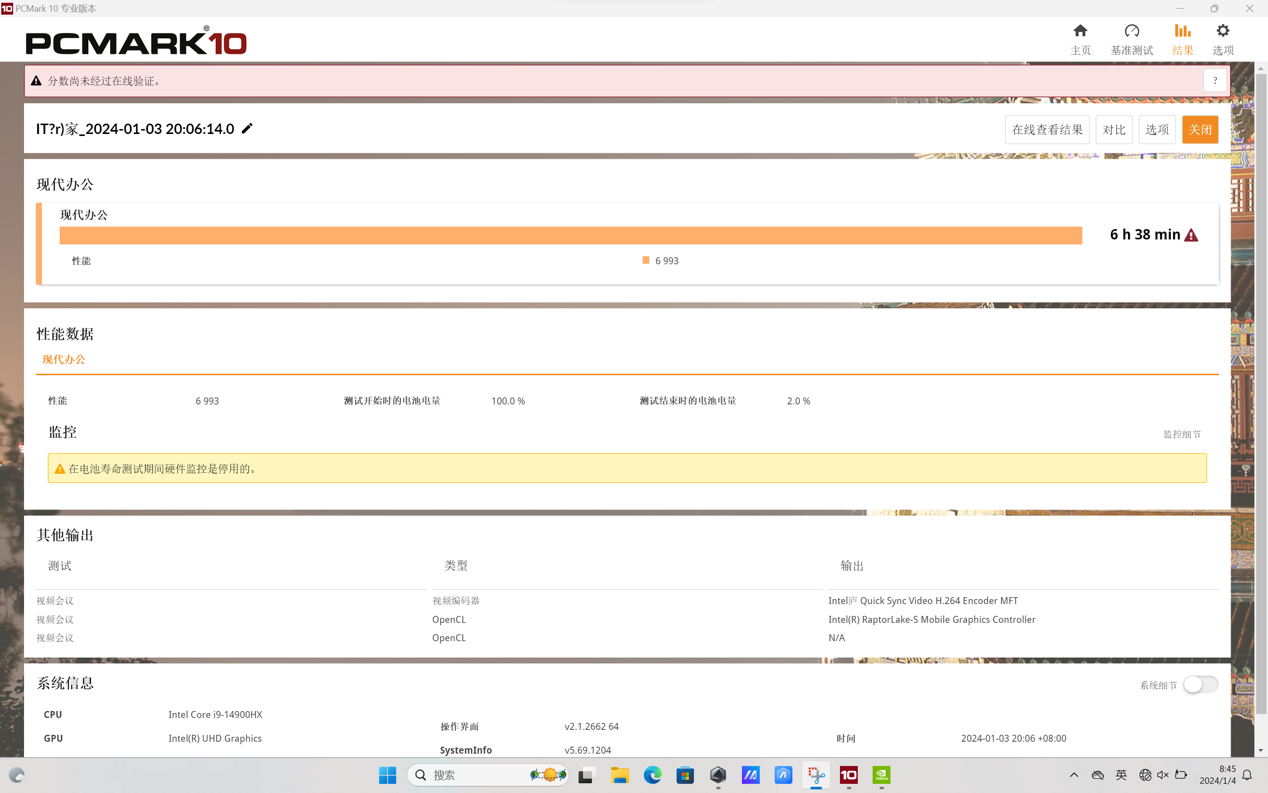The image size is (1268, 793).
Task: Click the orange 现代办公 score bar
Action: [x=570, y=235]
